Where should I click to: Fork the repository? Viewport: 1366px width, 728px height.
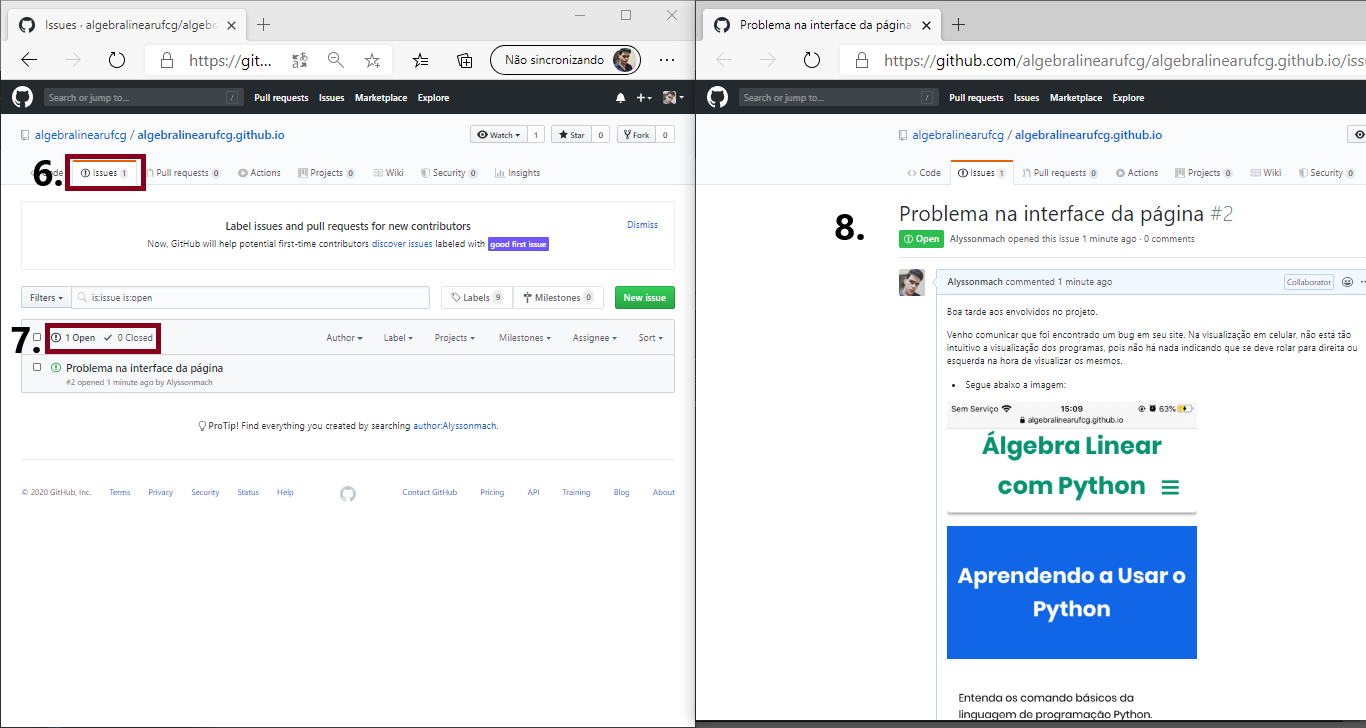pyautogui.click(x=635, y=135)
